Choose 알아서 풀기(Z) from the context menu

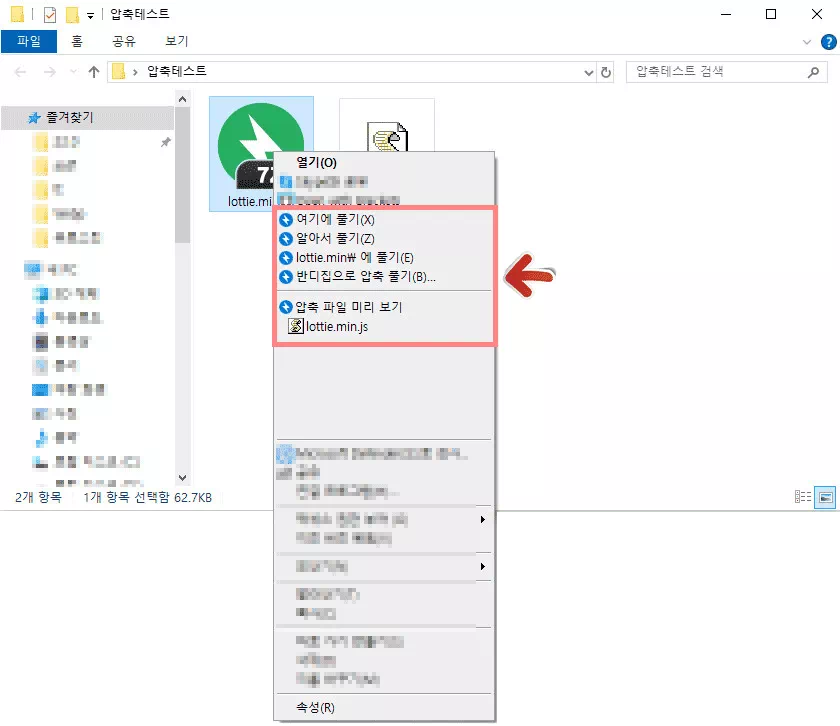(383, 238)
